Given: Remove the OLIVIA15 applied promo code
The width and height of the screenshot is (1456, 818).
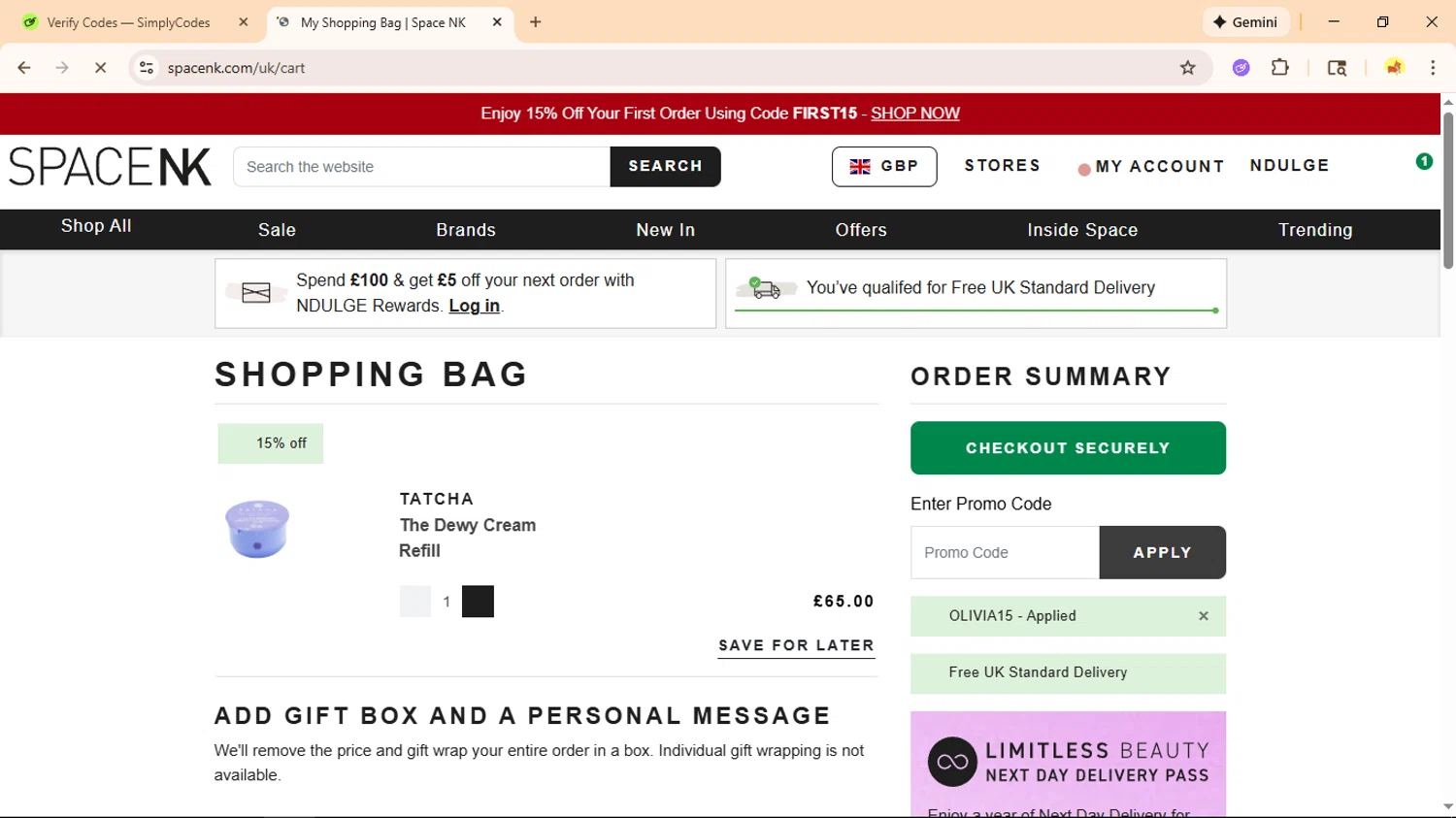Looking at the screenshot, I should [x=1204, y=616].
